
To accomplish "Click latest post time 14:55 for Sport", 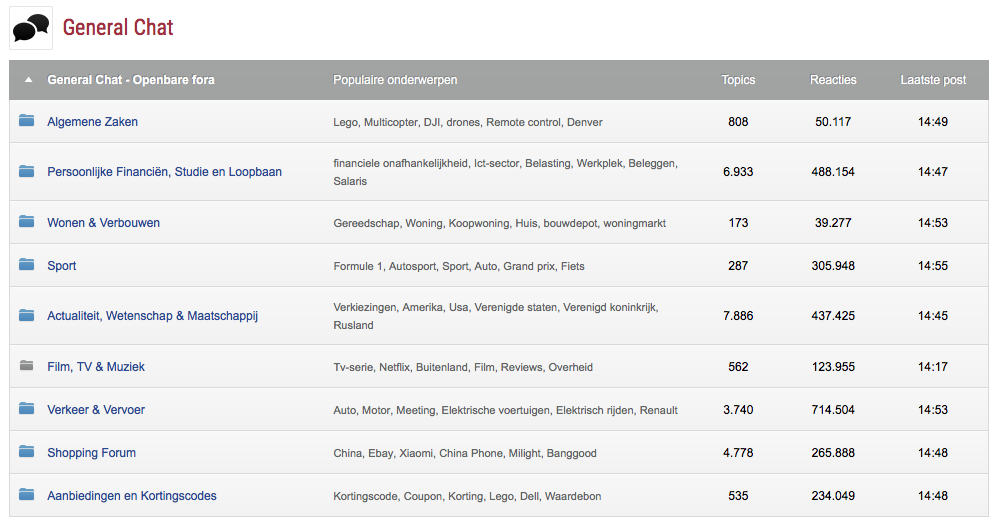I will coord(932,266).
